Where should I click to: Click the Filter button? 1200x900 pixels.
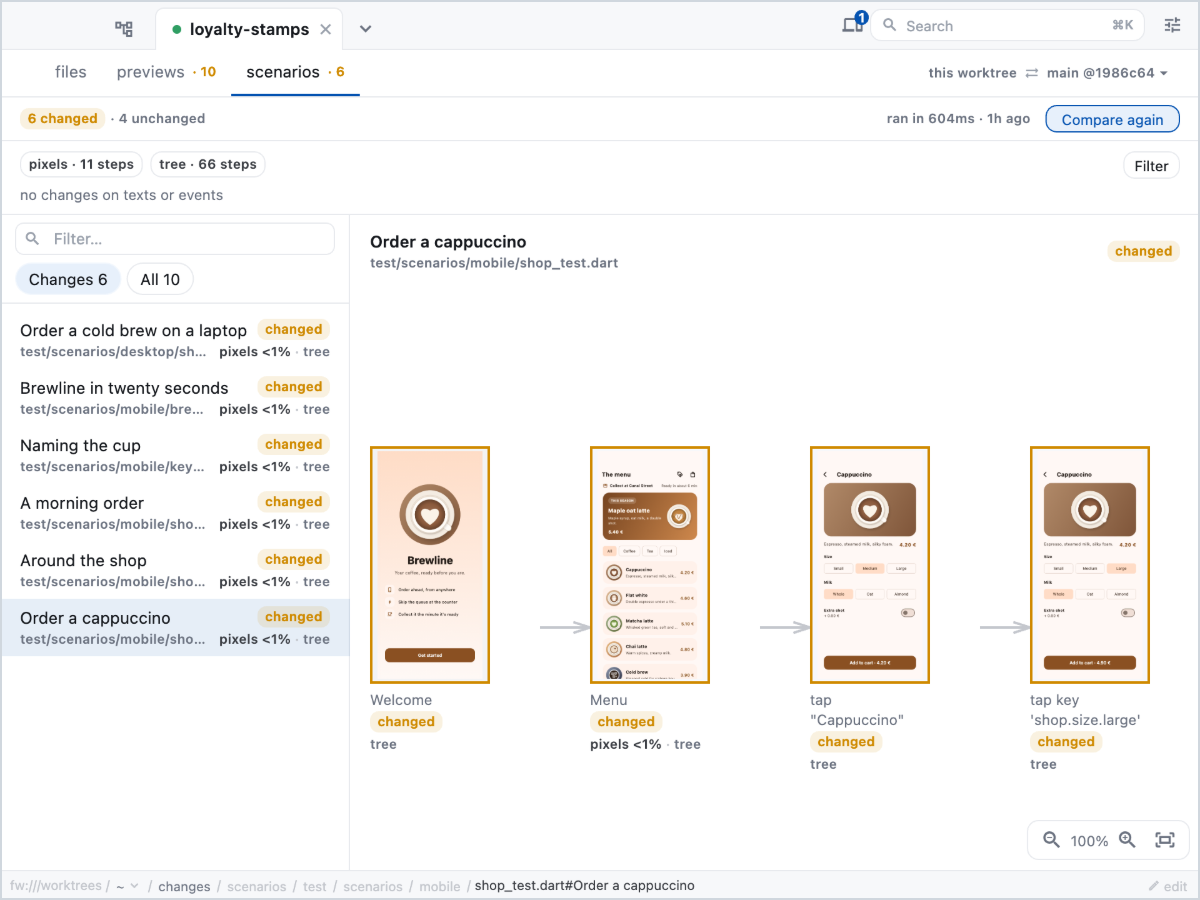click(1151, 166)
